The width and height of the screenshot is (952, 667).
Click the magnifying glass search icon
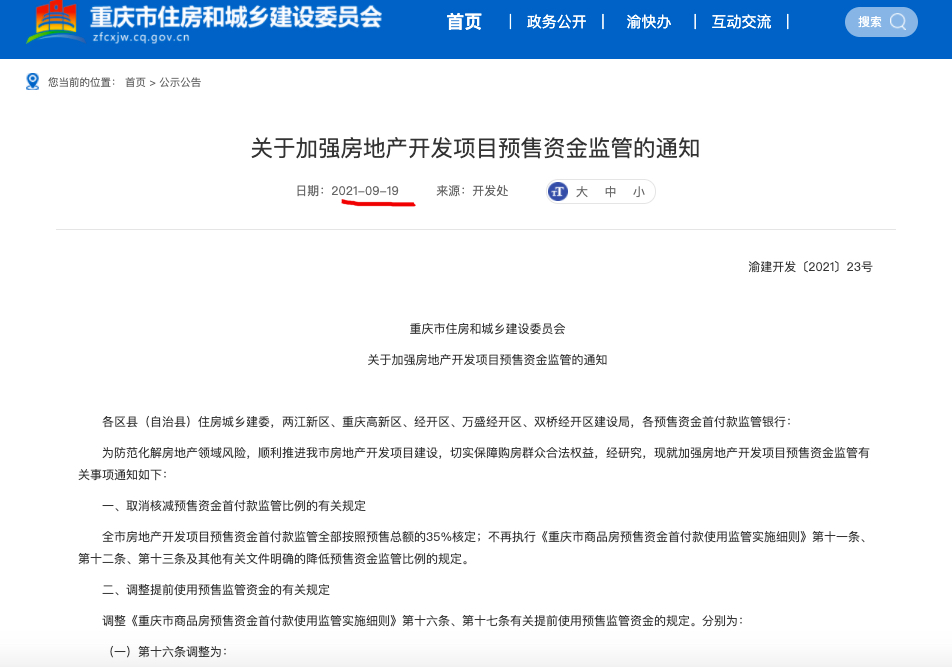(898, 22)
